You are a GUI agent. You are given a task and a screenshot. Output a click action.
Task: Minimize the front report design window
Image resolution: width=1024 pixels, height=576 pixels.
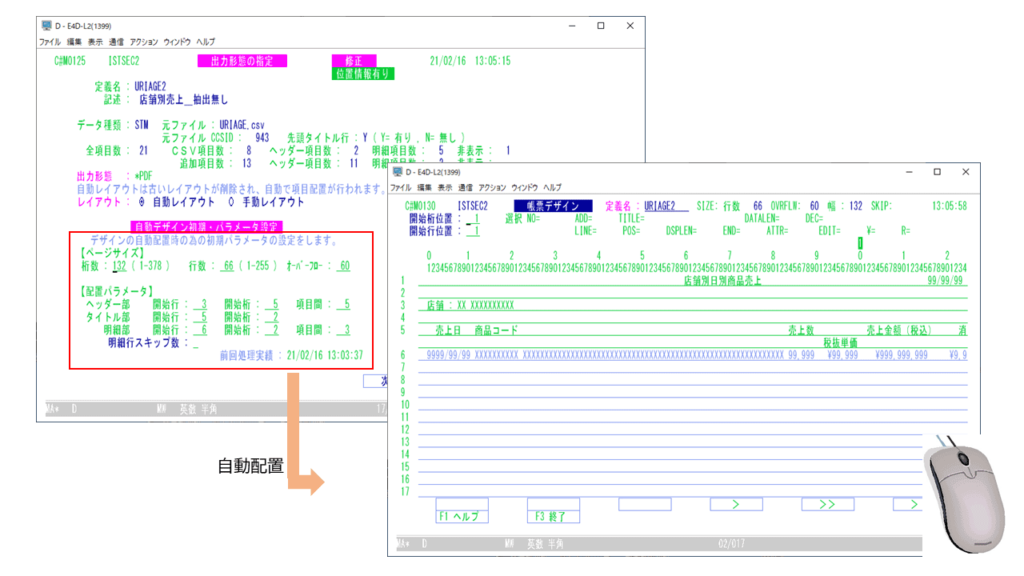click(900, 173)
